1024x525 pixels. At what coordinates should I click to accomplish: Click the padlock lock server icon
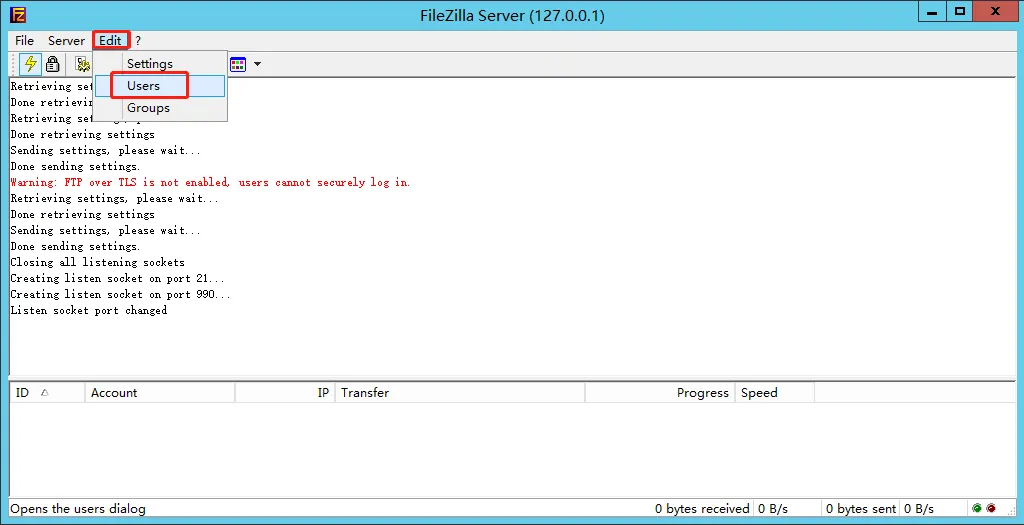coord(53,64)
